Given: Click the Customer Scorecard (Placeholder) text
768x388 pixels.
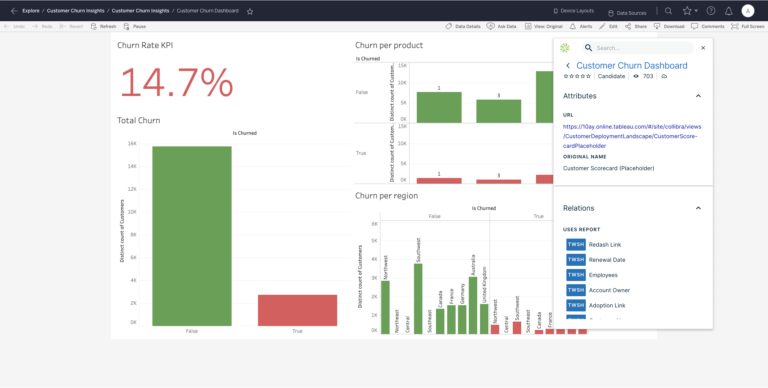Looking at the screenshot, I should coord(608,168).
